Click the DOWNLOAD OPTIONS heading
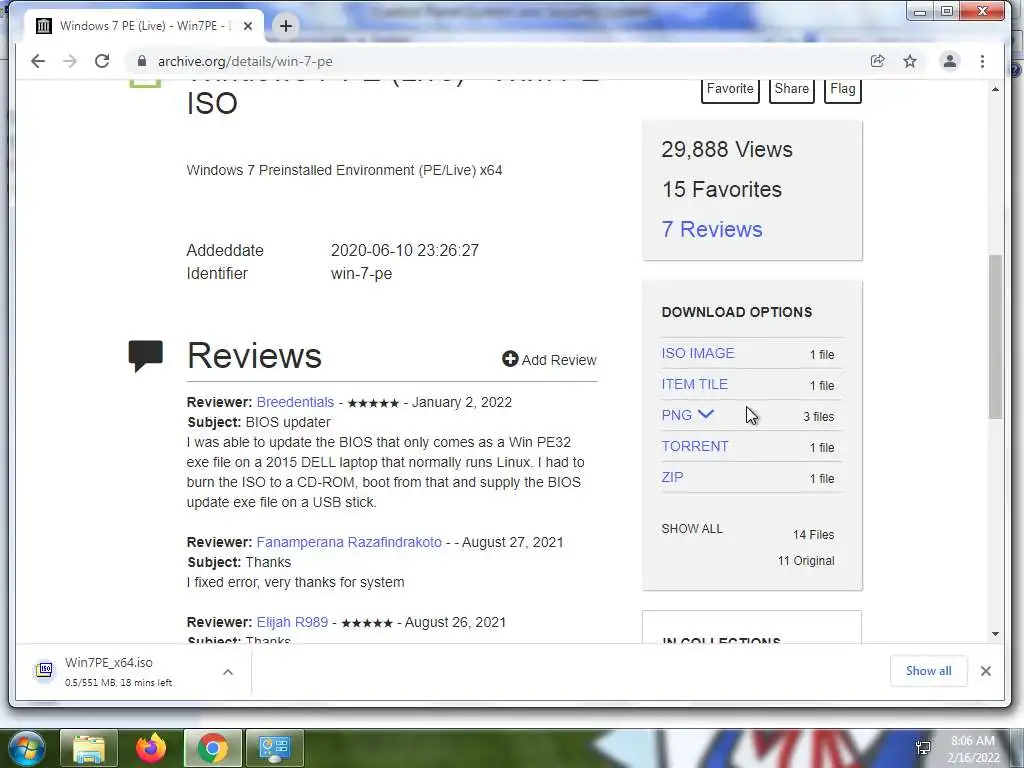This screenshot has width=1024, height=768. click(737, 312)
